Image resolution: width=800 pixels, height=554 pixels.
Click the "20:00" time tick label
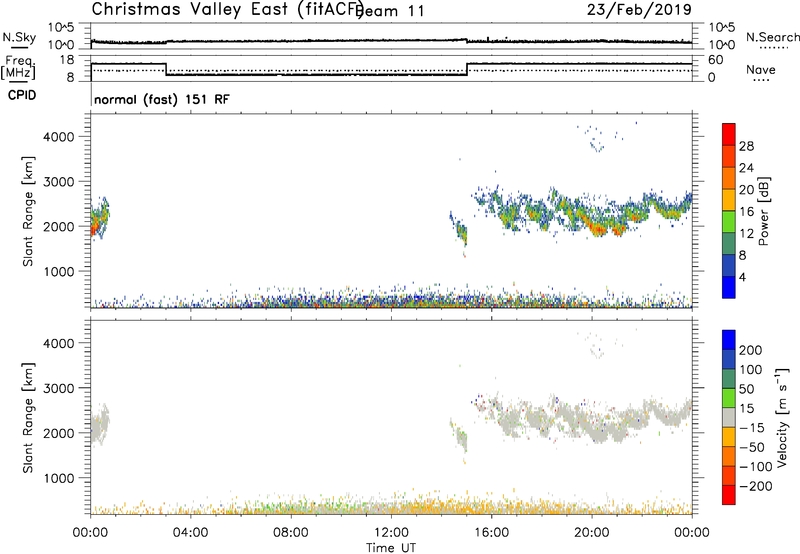[x=591, y=533]
